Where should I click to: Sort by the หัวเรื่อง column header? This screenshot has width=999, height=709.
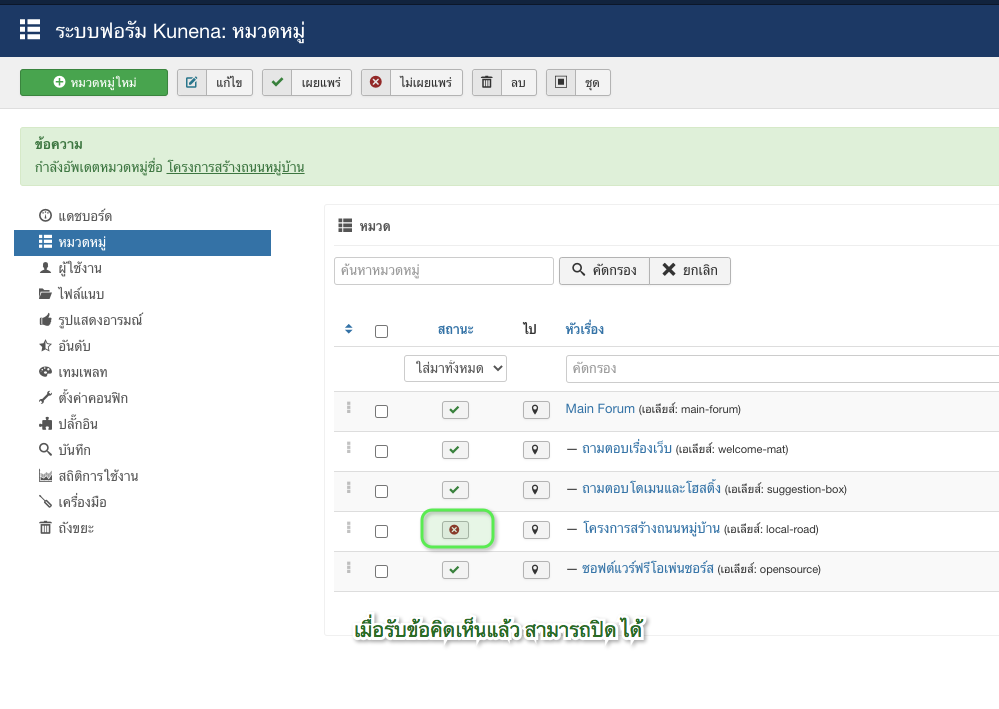[x=584, y=329]
